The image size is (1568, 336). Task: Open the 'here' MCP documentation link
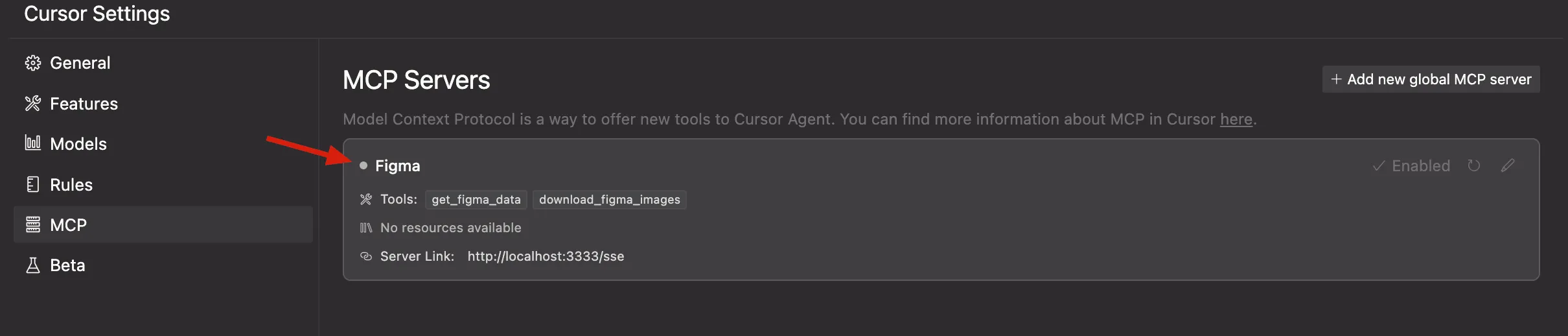pyautogui.click(x=1236, y=119)
